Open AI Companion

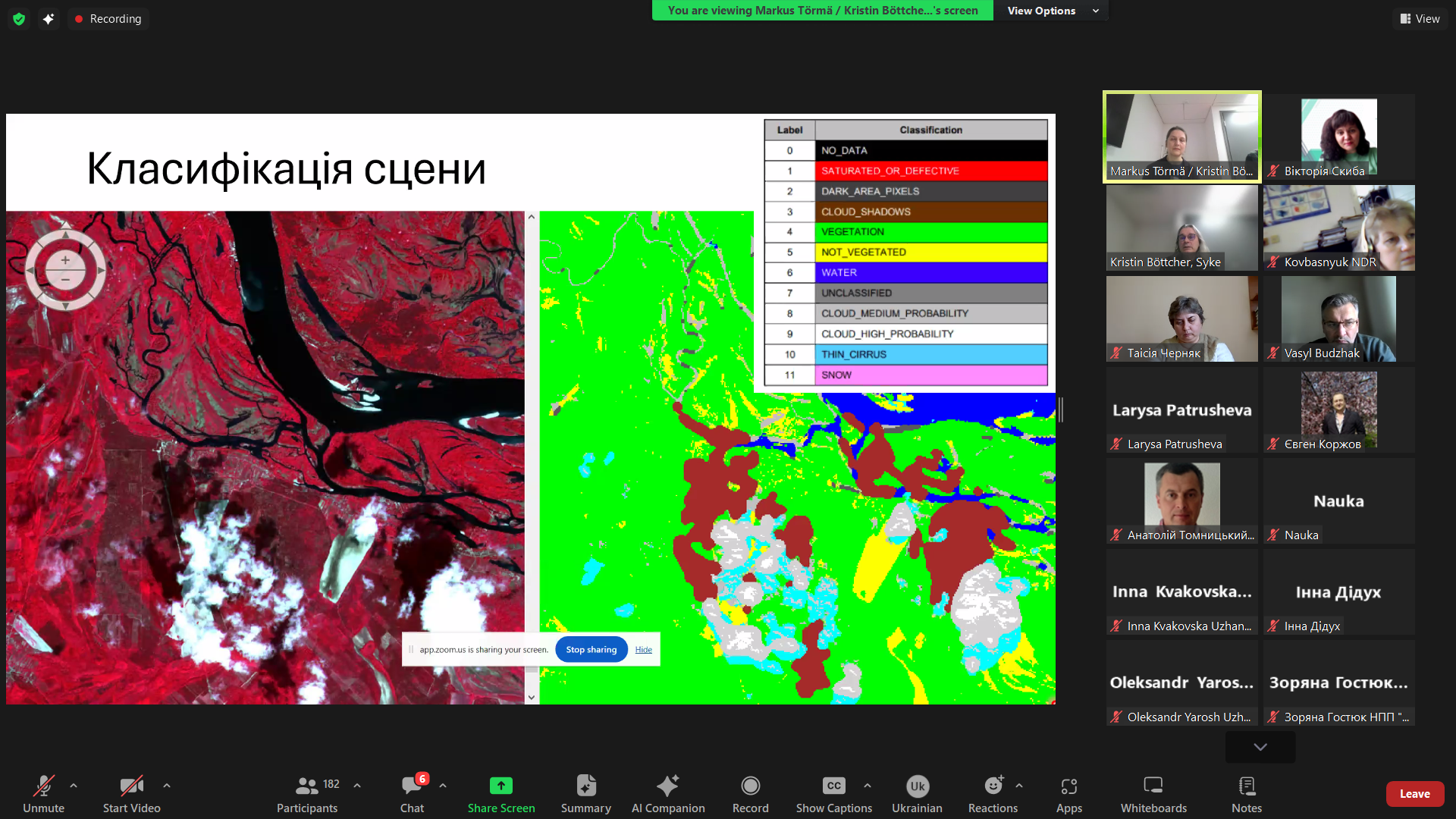[x=668, y=794]
